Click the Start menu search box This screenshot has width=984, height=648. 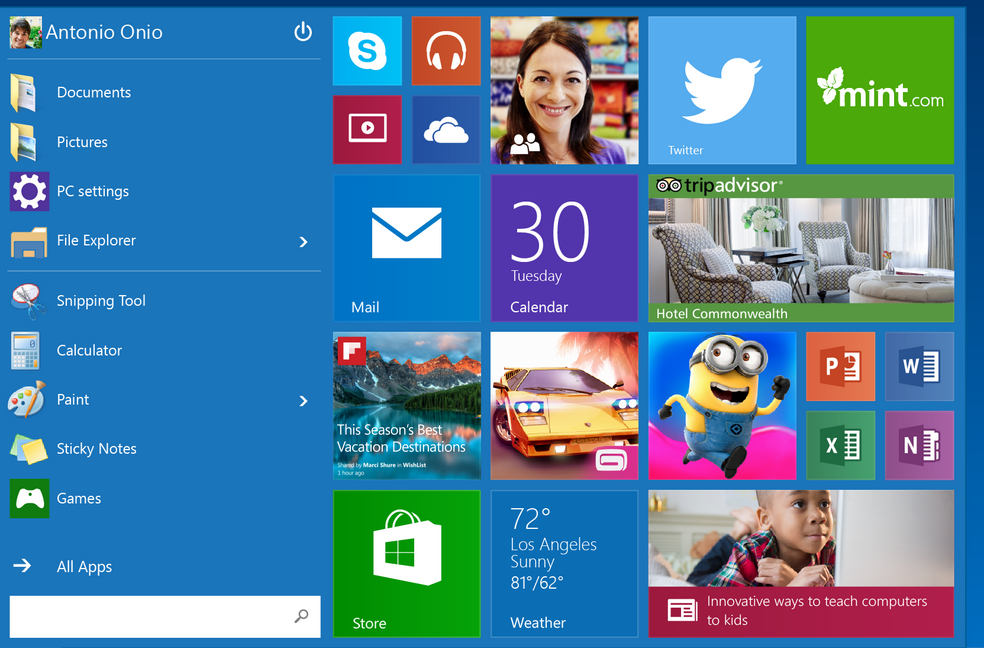165,617
